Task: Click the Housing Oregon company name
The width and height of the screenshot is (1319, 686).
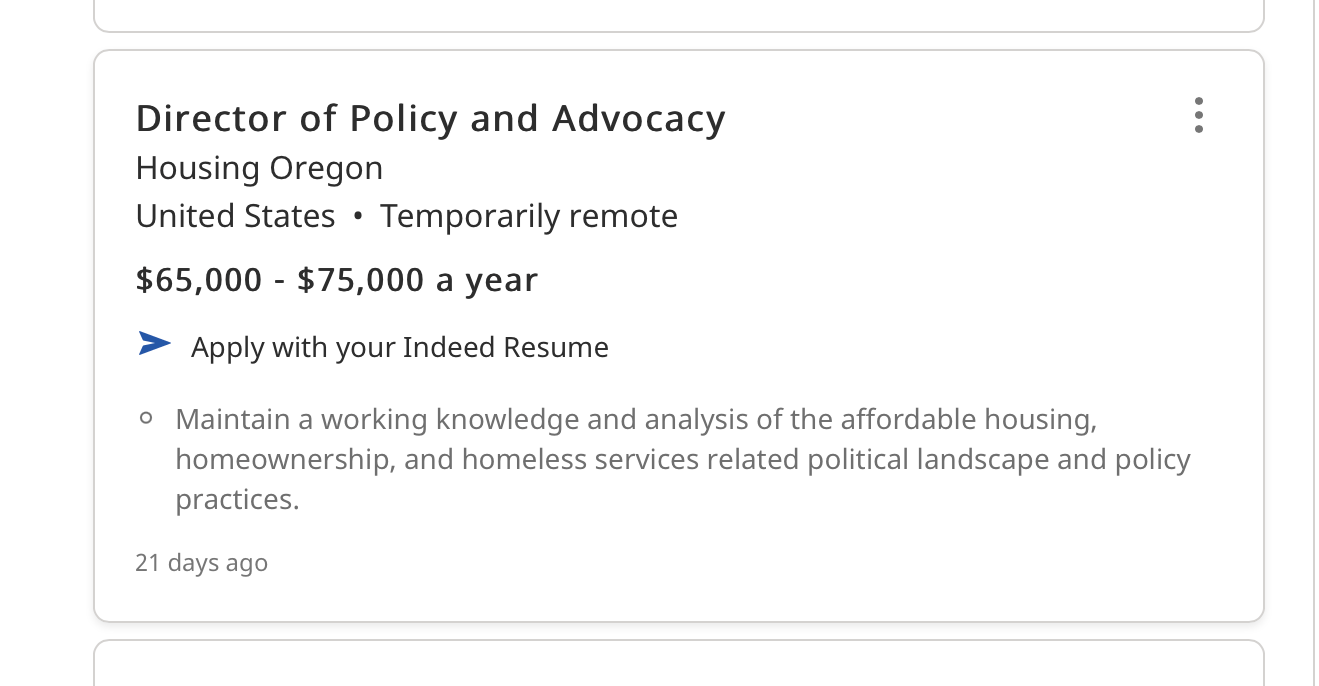Action: [x=259, y=168]
